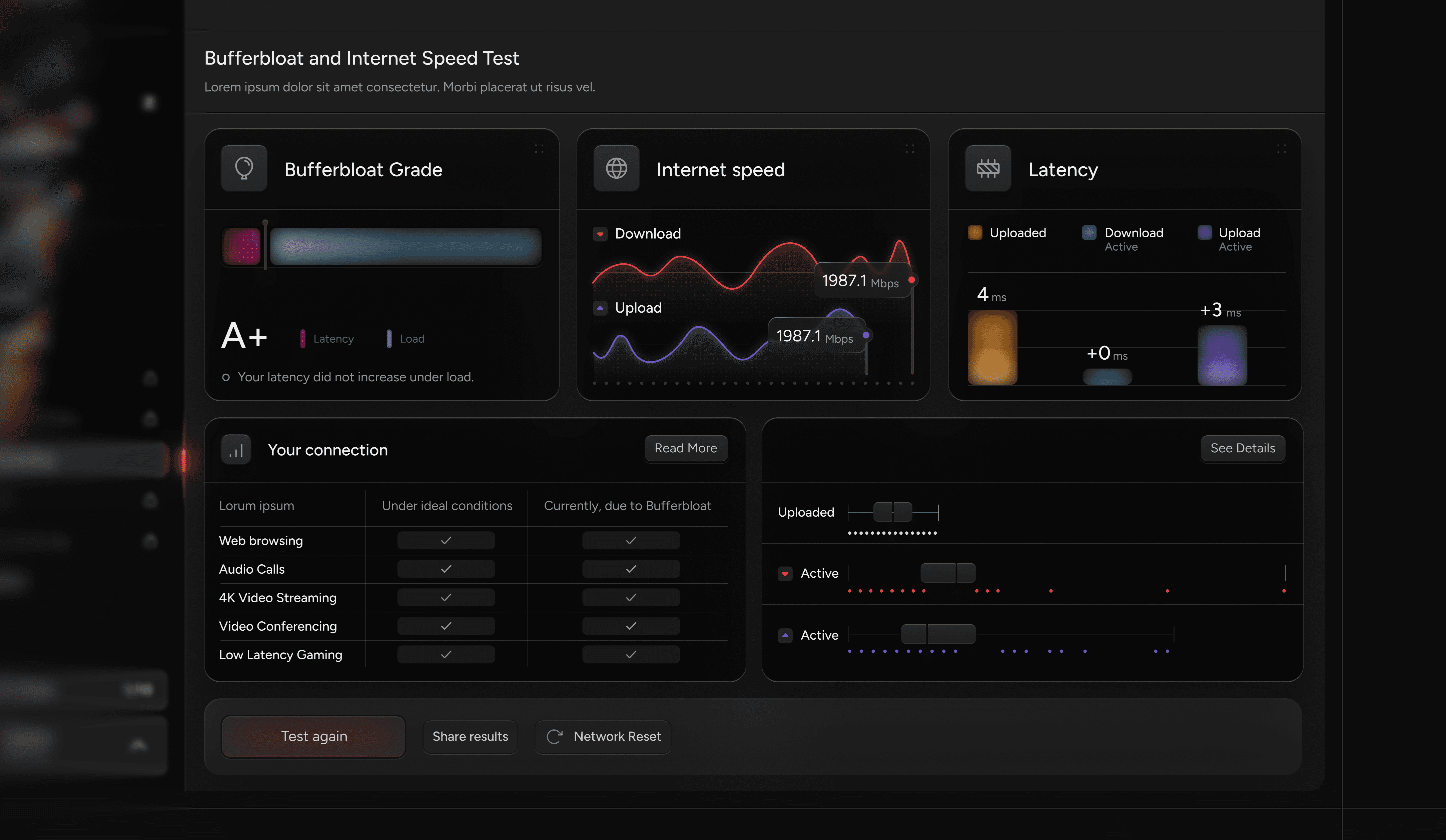Click the red Download arrow marker
This screenshot has height=840, width=1446.
[600, 234]
